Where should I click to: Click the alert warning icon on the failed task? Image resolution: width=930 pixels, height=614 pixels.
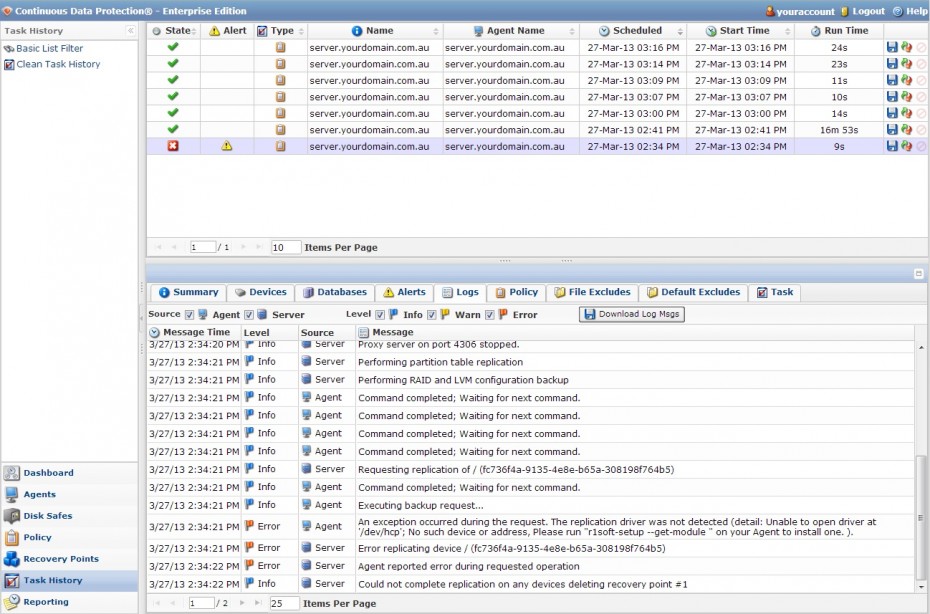(226, 146)
